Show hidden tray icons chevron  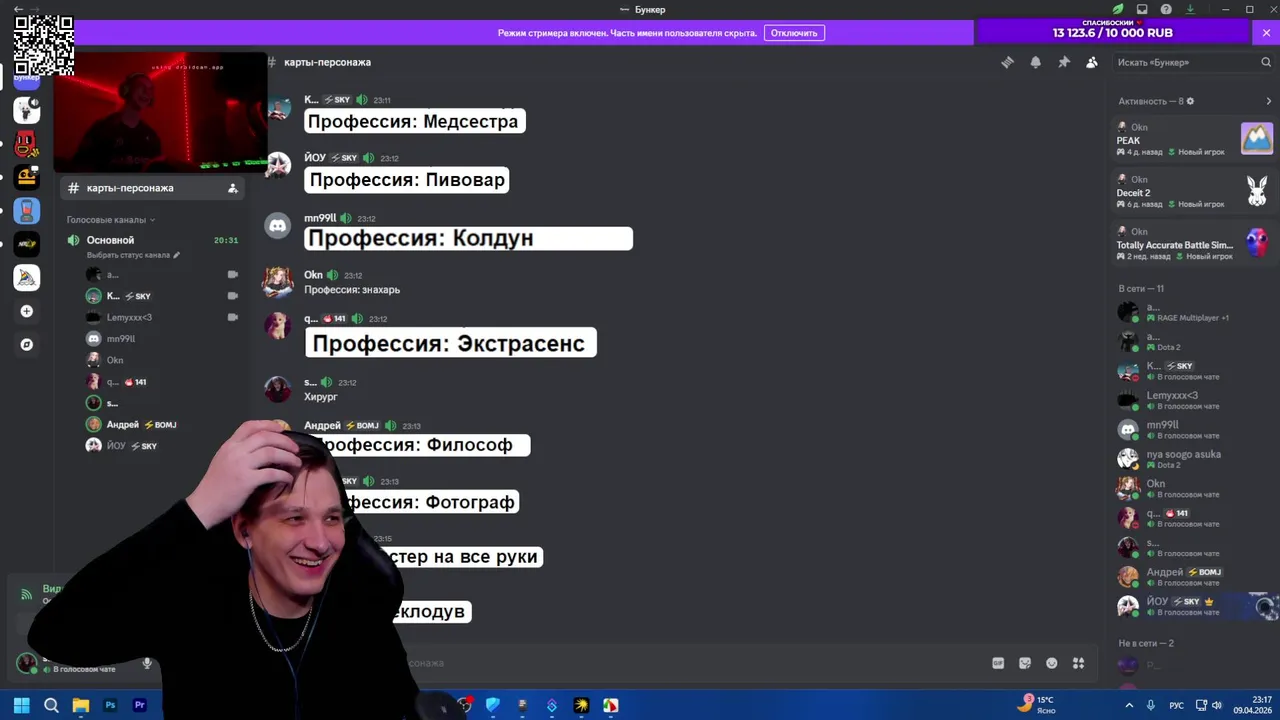tap(1129, 705)
